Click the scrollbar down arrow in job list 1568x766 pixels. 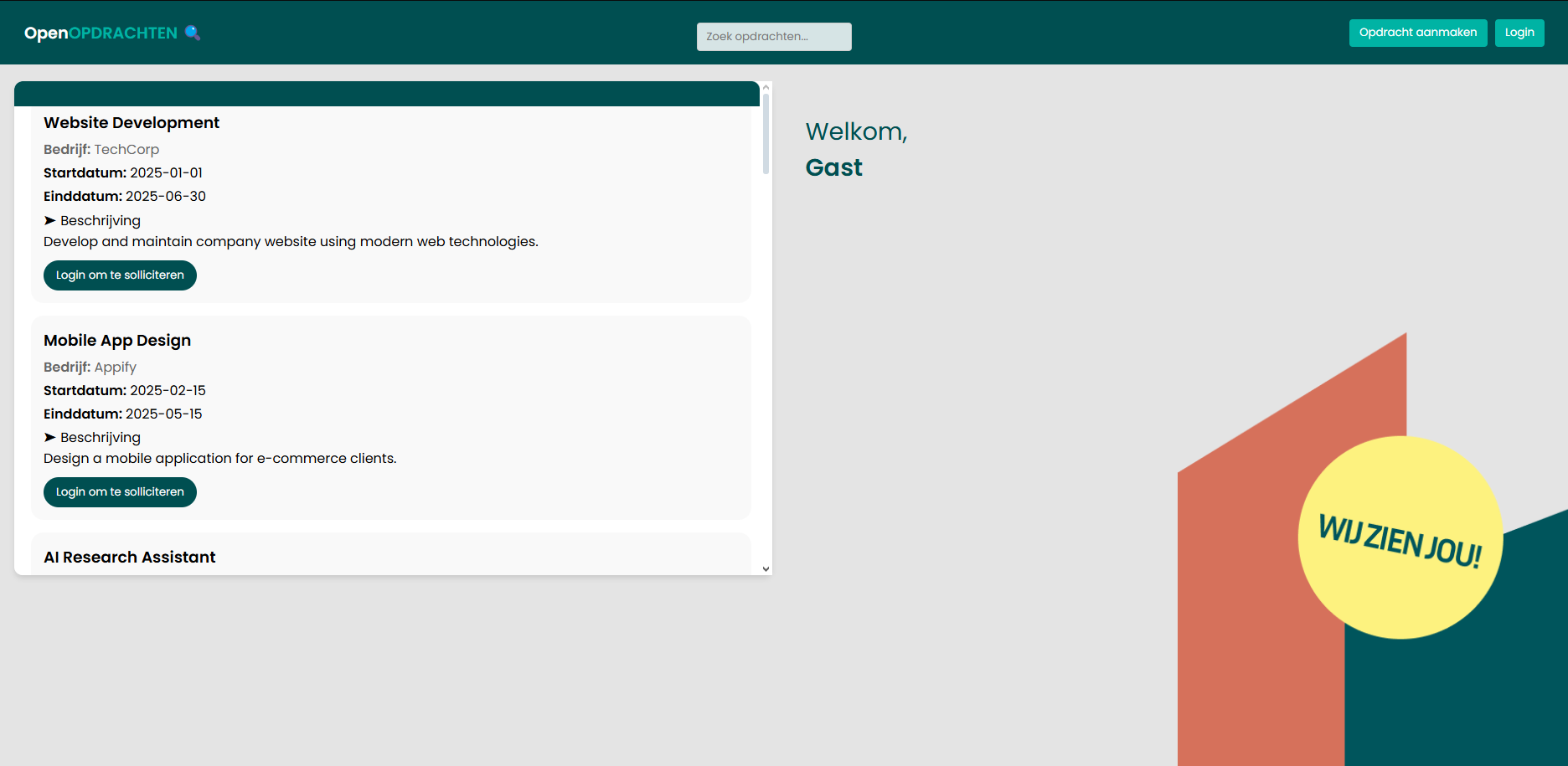pyautogui.click(x=766, y=569)
